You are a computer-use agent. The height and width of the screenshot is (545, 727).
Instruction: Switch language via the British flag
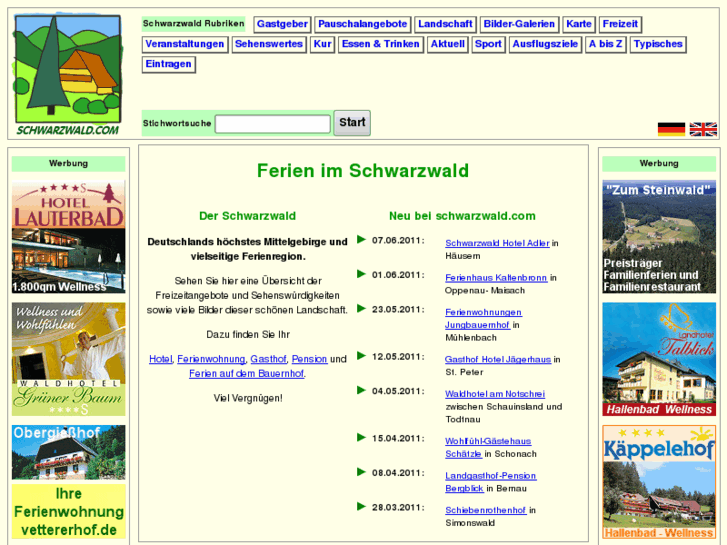coord(703,129)
